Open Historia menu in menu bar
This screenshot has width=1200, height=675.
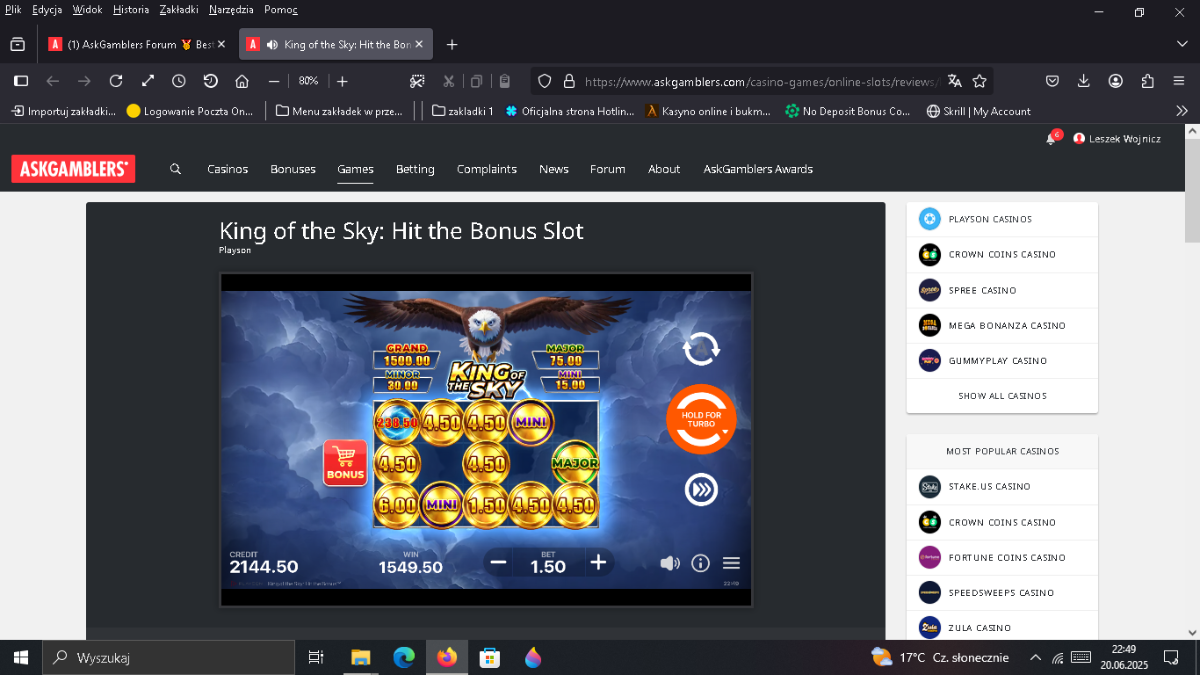coord(131,10)
